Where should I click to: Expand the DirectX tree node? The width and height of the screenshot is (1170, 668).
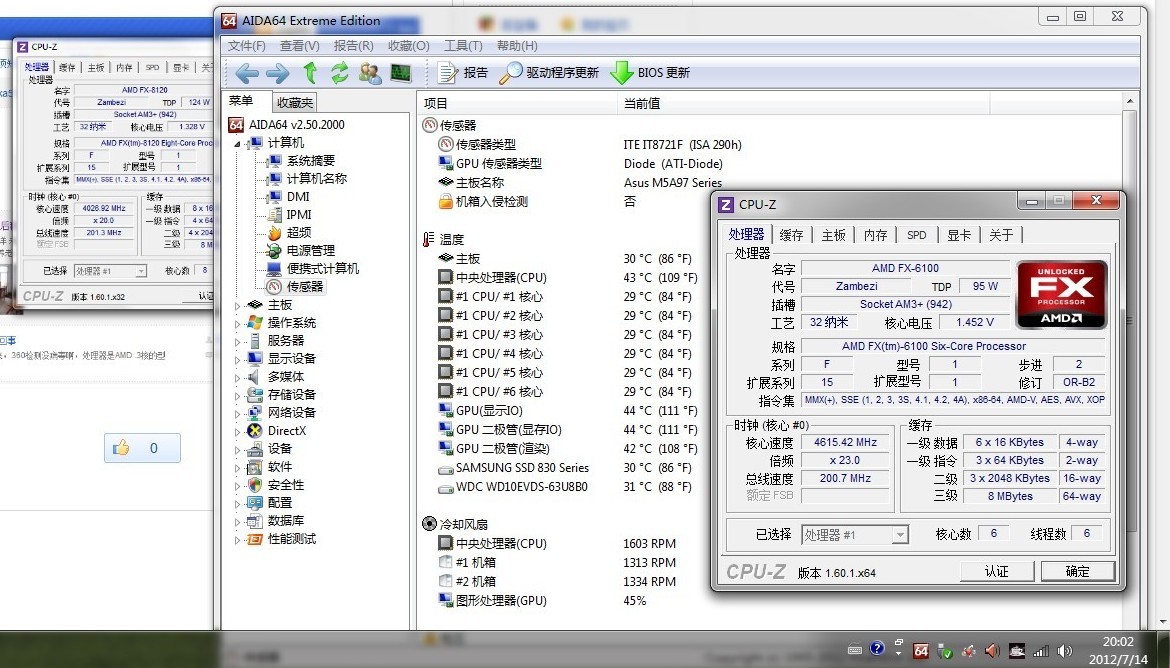tap(237, 431)
